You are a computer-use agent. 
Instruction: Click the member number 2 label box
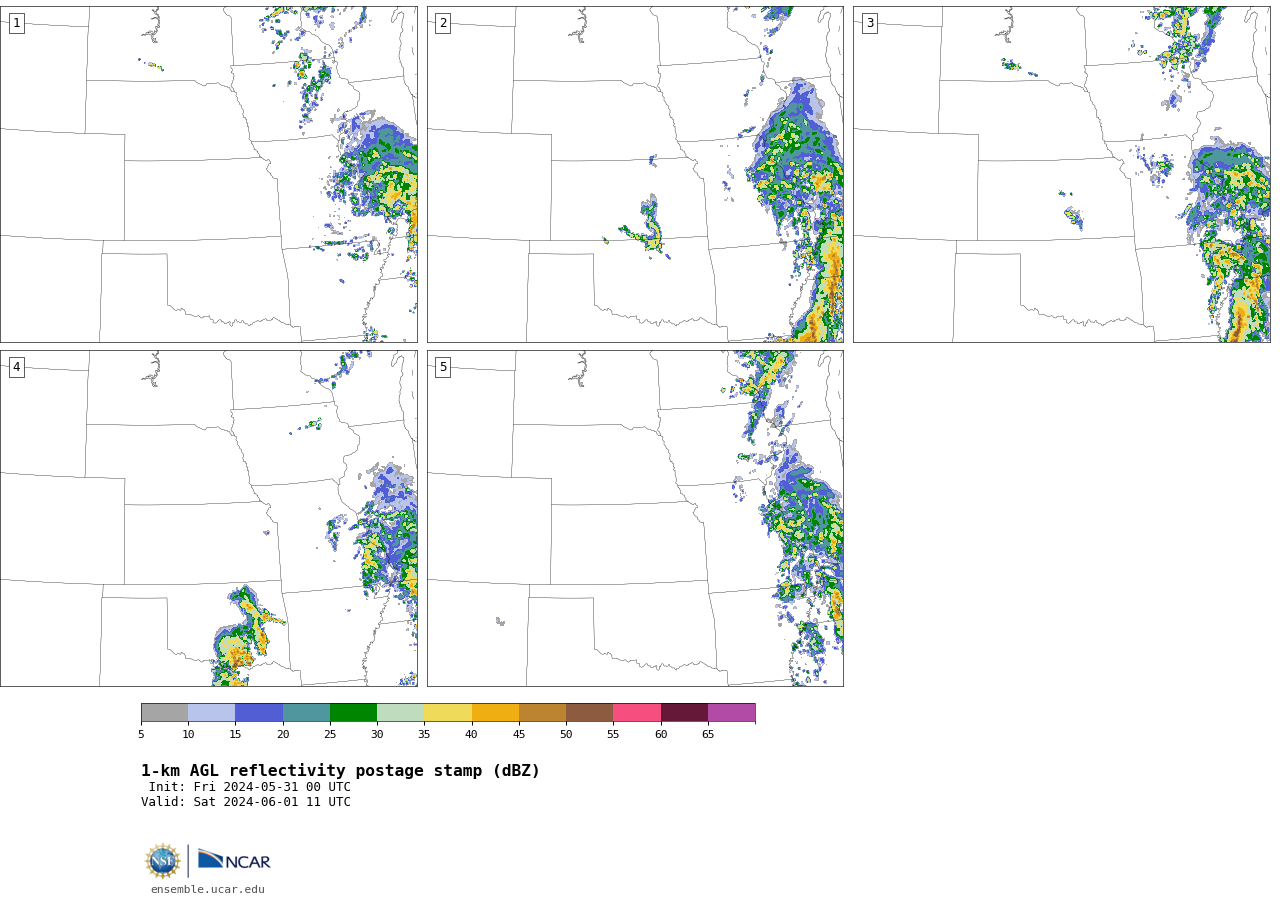click(443, 23)
